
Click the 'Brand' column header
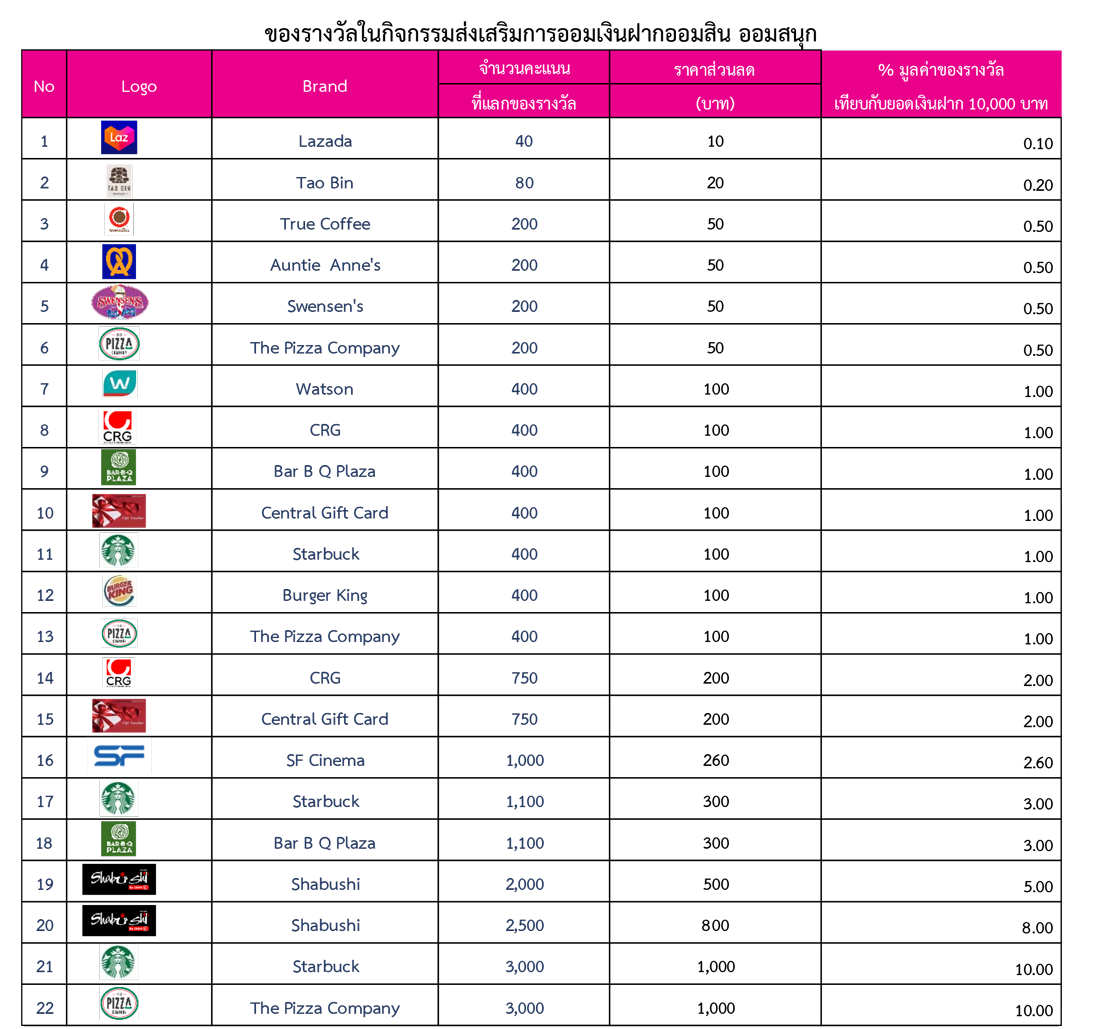325,86
